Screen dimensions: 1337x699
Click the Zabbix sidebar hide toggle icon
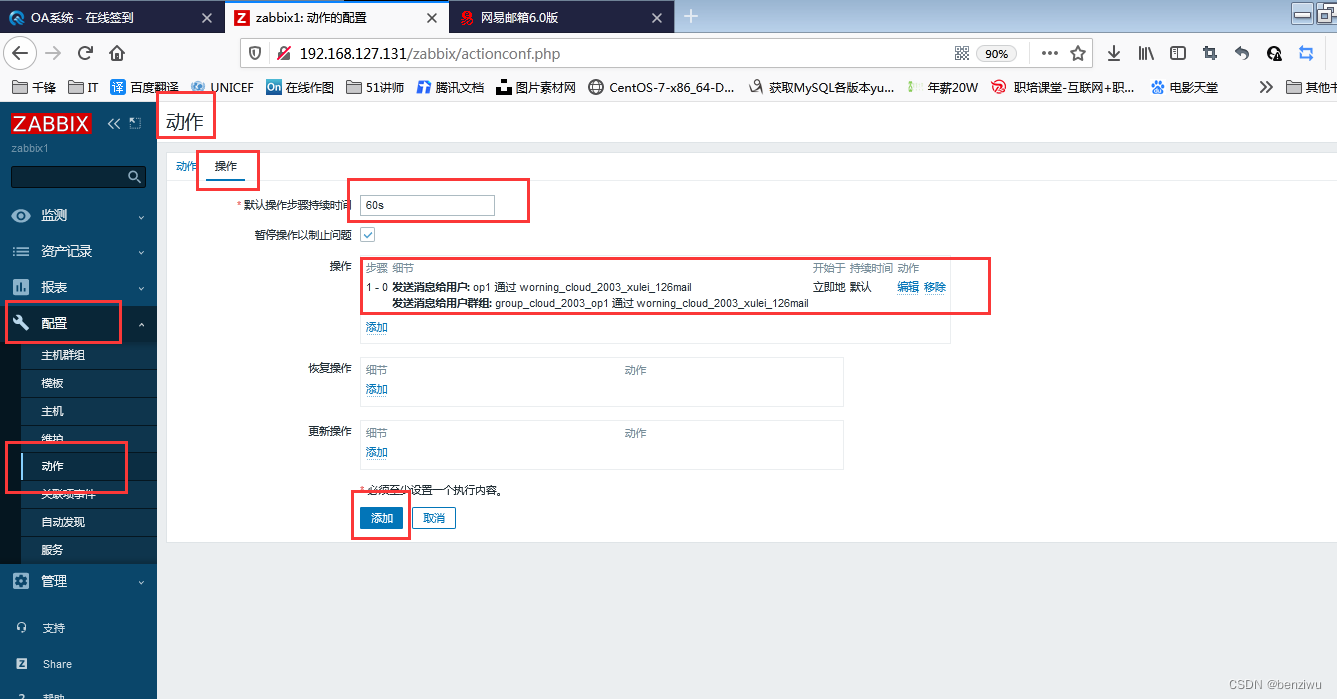tap(135, 123)
